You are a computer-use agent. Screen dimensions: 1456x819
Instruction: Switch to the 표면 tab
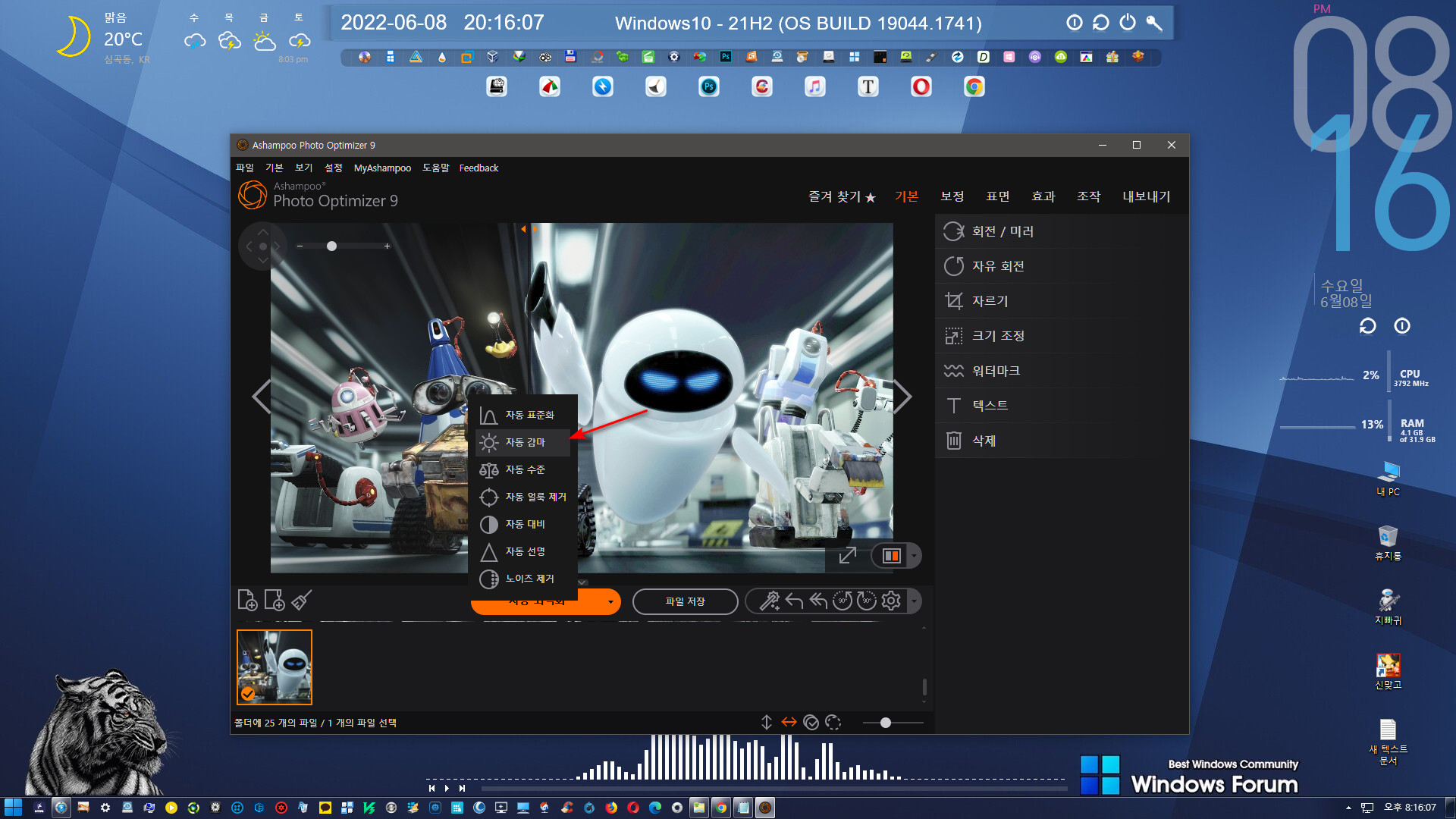(997, 196)
